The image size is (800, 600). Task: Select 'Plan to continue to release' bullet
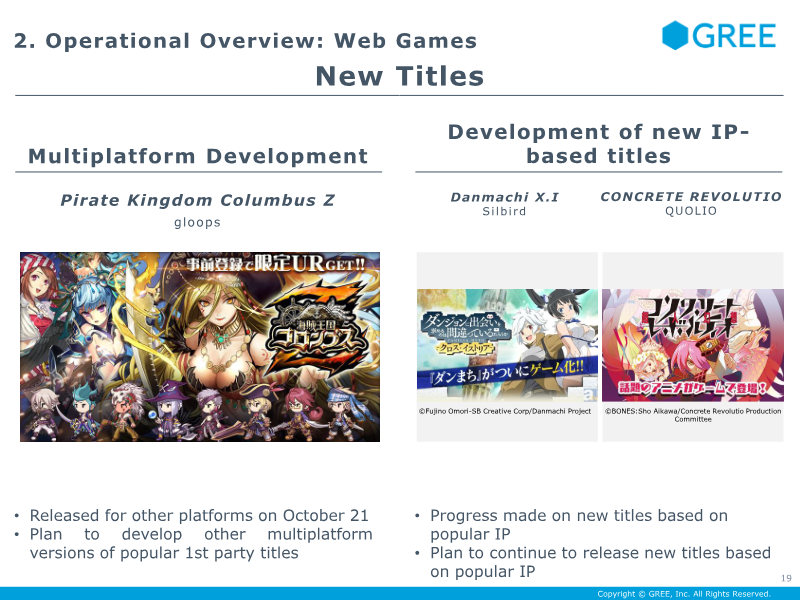coord(601,562)
